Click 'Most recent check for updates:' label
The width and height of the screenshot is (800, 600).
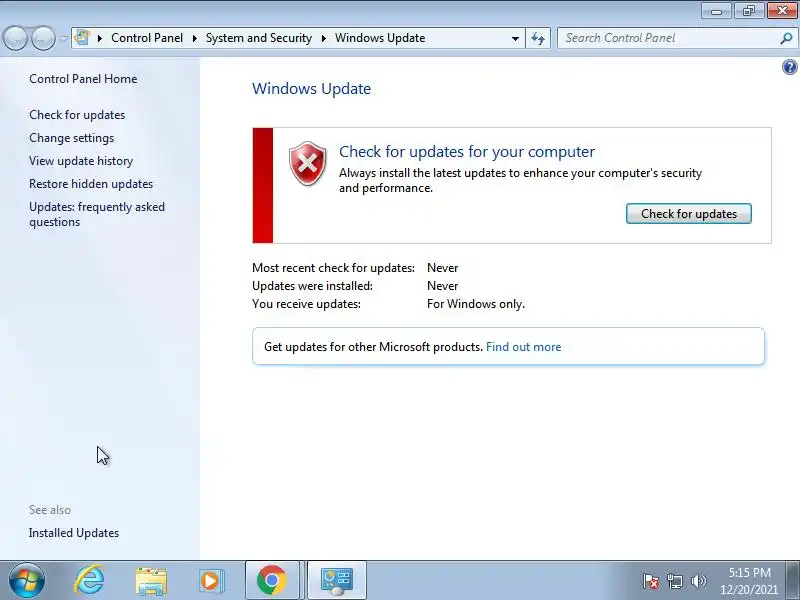pos(334,268)
